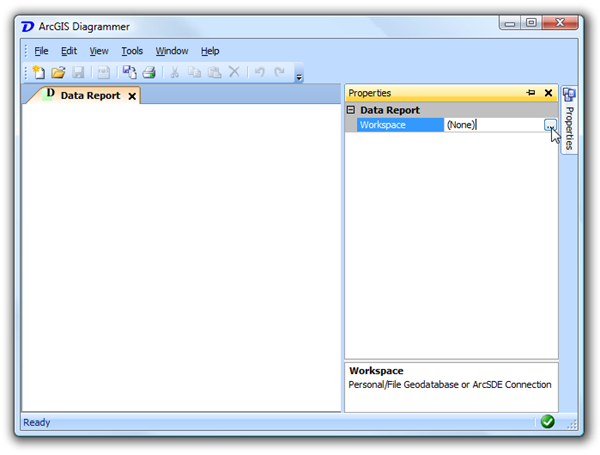The image size is (600, 455).
Task: Click the (None) workspace value field
Action: 494,125
